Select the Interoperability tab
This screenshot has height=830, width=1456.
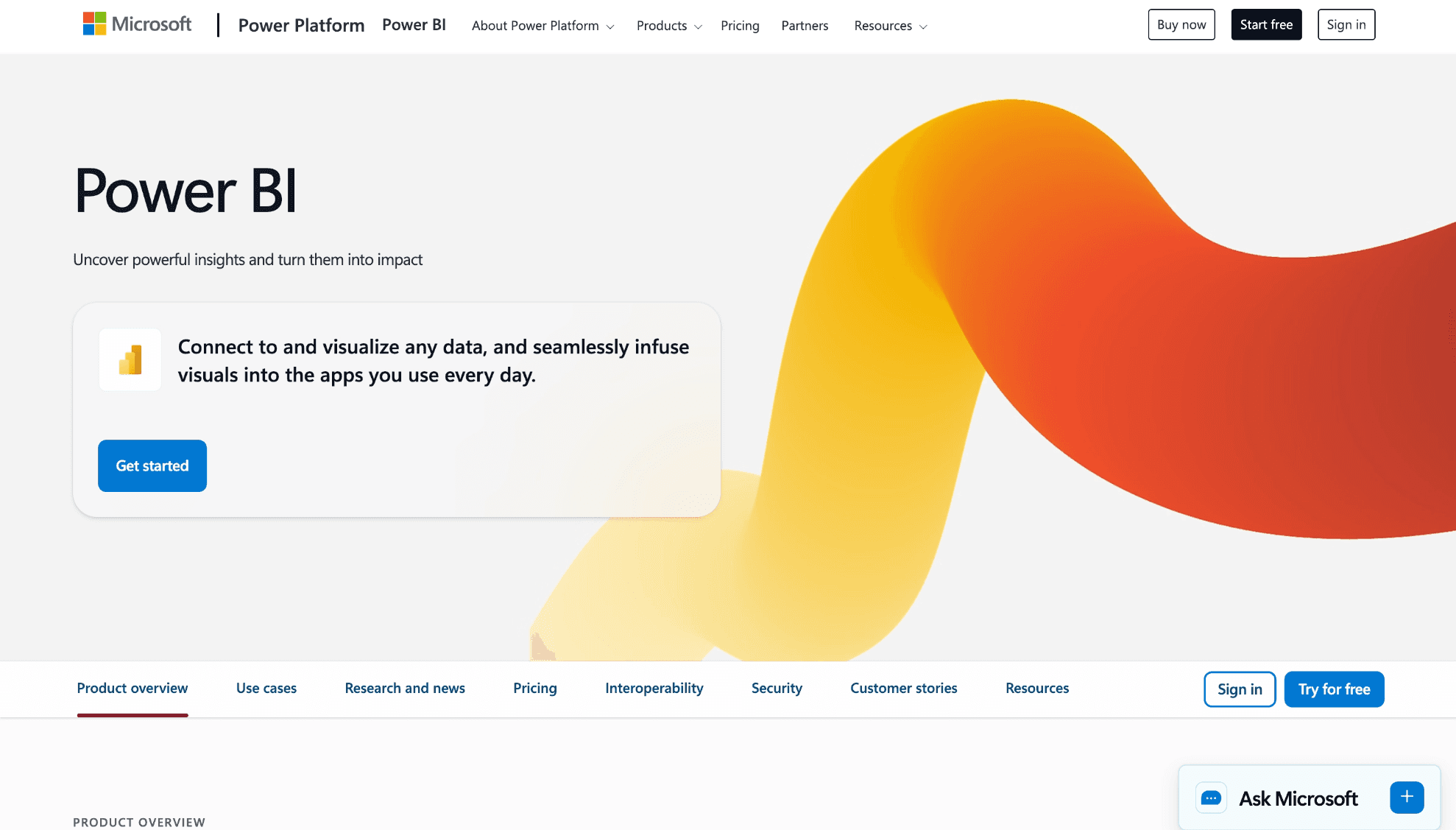(654, 688)
